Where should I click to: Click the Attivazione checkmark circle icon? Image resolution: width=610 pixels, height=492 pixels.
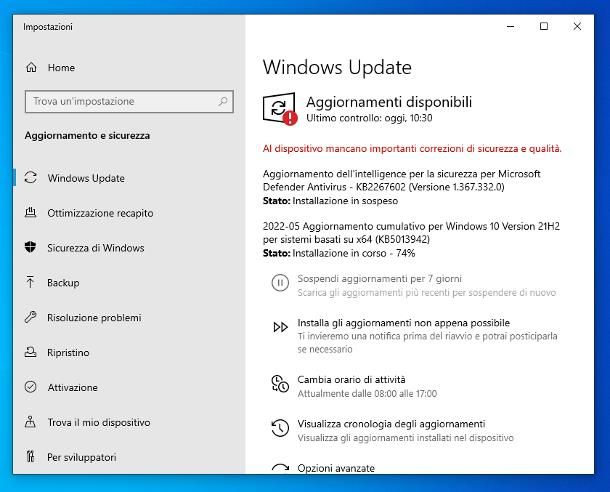pos(30,387)
